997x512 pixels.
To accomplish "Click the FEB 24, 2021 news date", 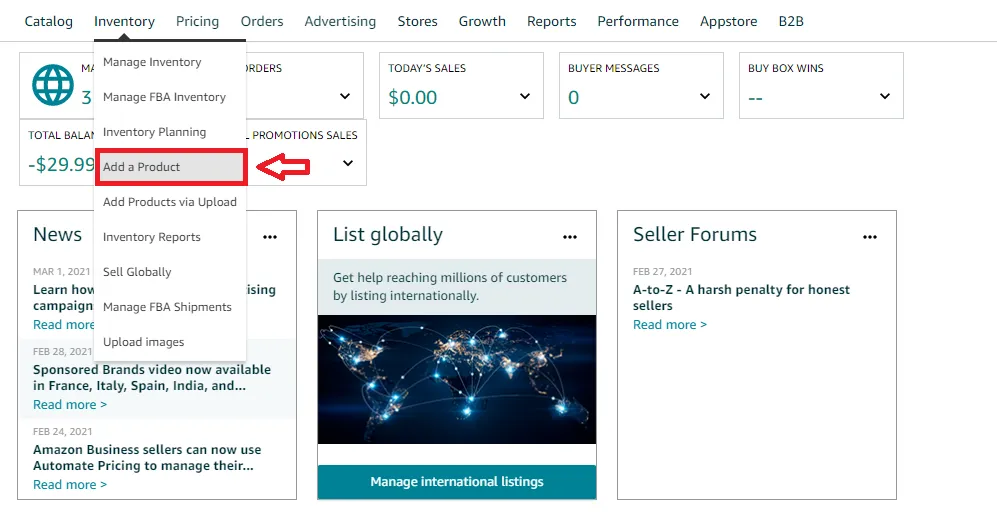I will (62, 431).
